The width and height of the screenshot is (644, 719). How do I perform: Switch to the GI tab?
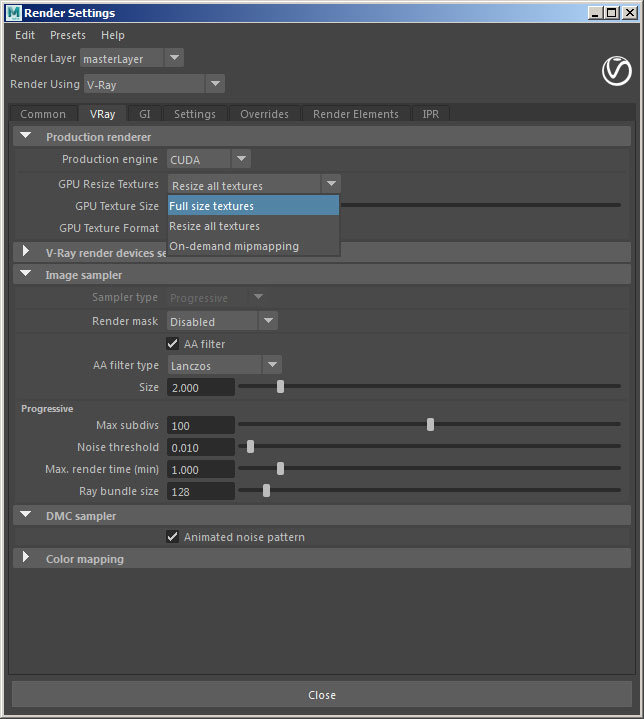(x=144, y=114)
